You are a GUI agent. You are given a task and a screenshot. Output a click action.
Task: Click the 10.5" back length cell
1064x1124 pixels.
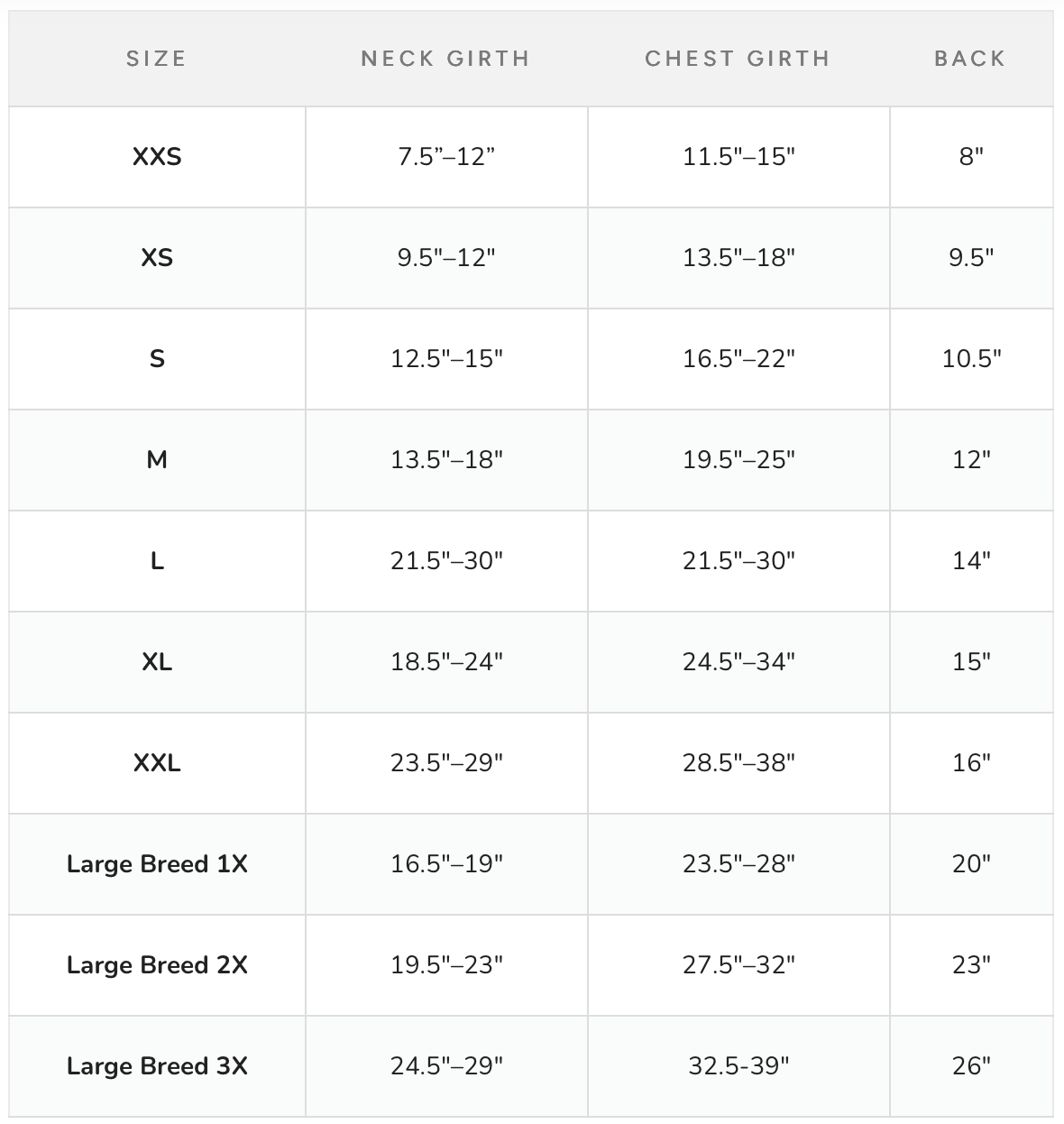coord(971,359)
